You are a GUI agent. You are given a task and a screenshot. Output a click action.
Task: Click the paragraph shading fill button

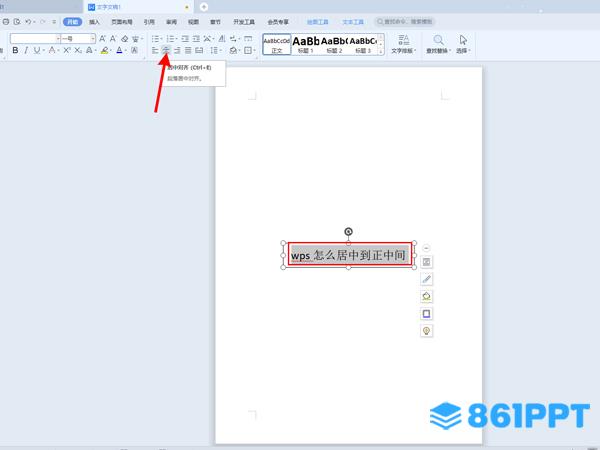[233, 50]
